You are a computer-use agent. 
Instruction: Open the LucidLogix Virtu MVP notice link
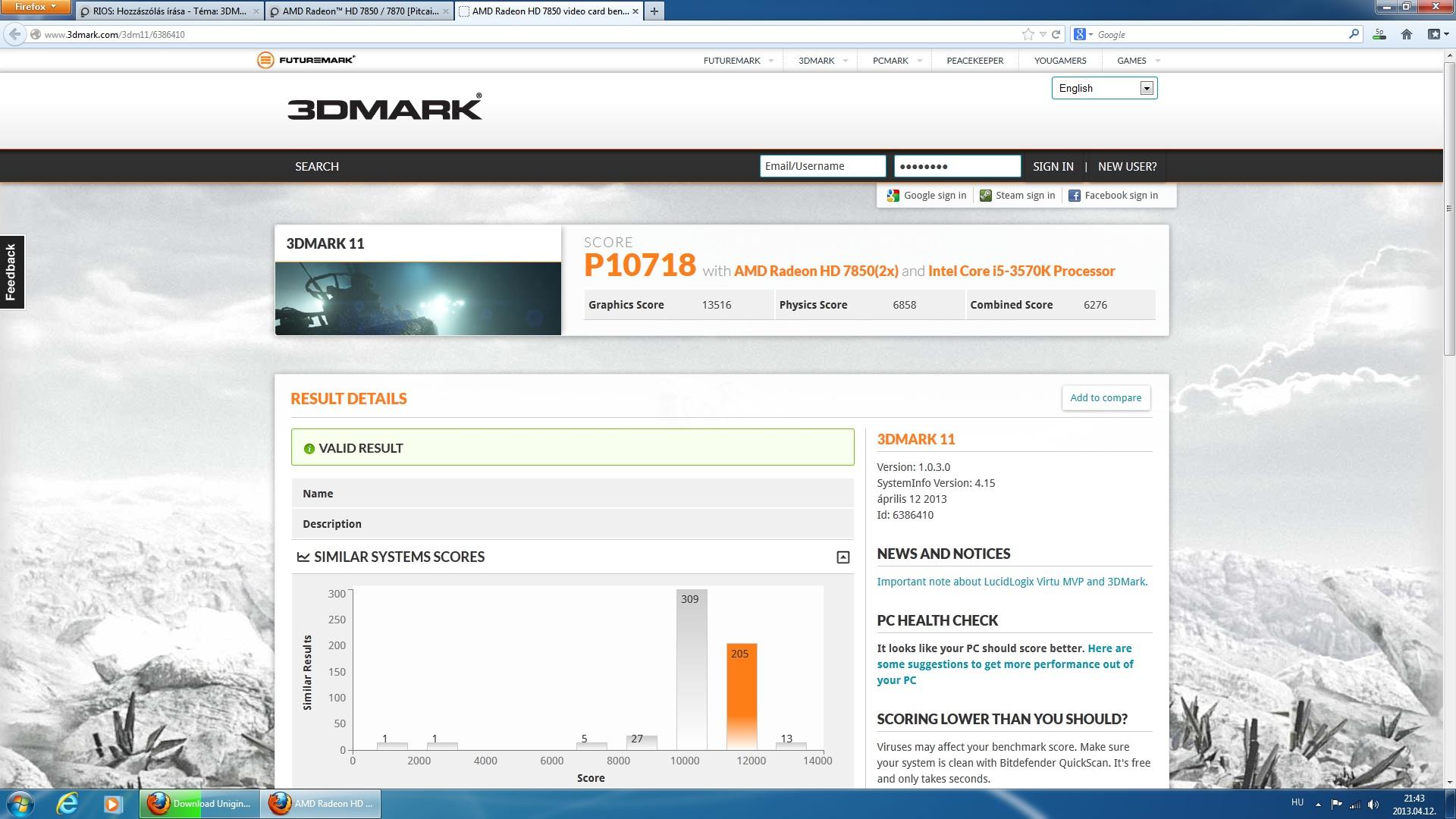point(1012,582)
